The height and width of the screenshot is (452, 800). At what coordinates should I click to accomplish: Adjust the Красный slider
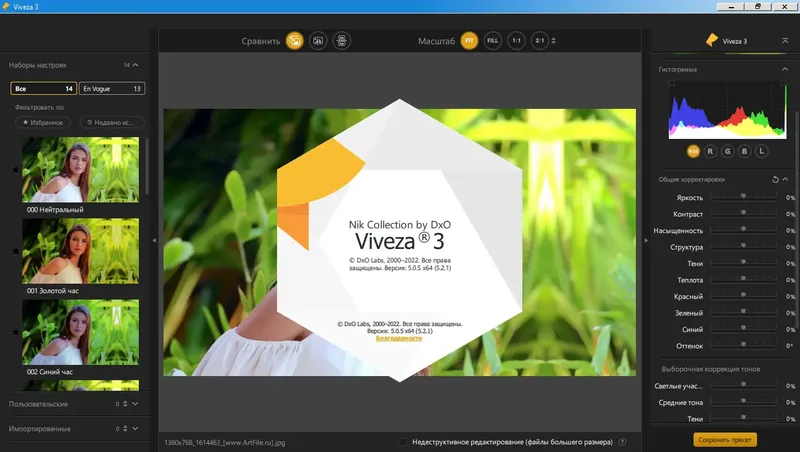pos(743,295)
